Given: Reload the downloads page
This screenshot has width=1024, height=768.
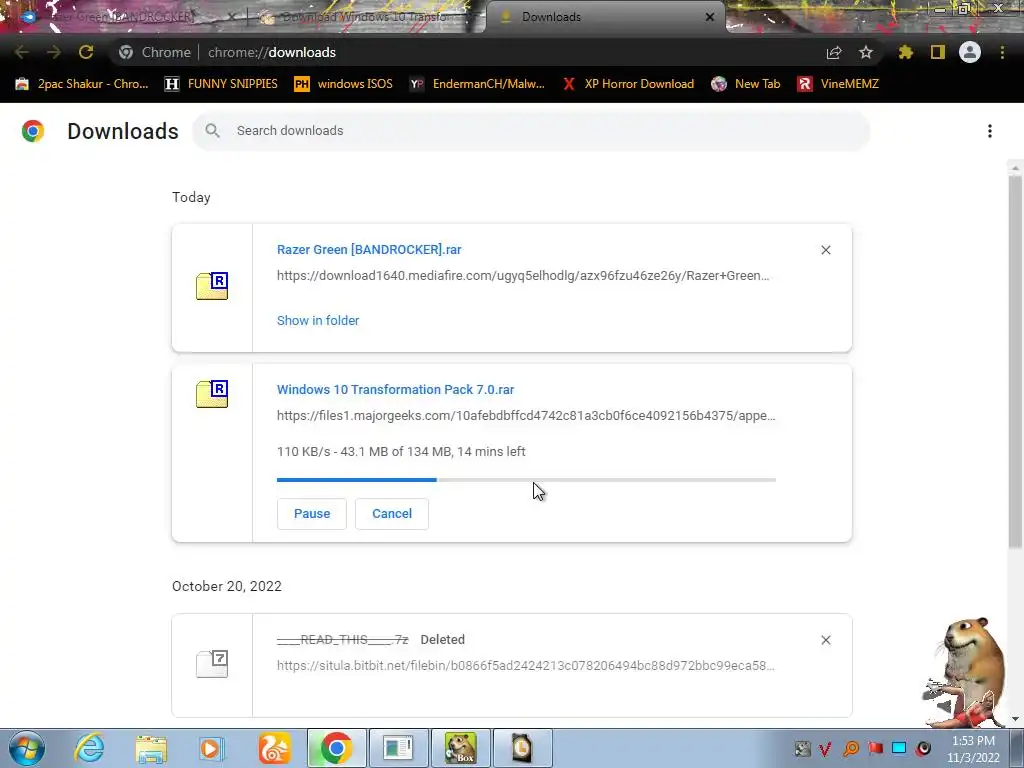Looking at the screenshot, I should [86, 52].
